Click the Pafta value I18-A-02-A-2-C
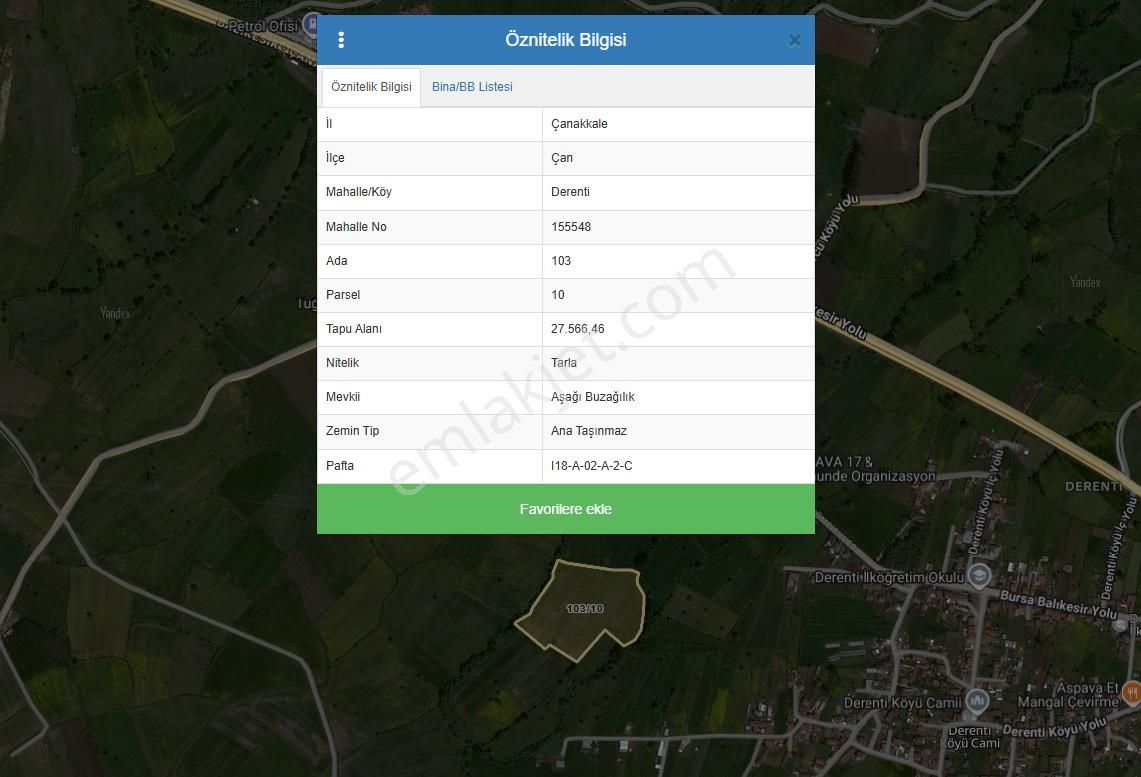 [591, 466]
